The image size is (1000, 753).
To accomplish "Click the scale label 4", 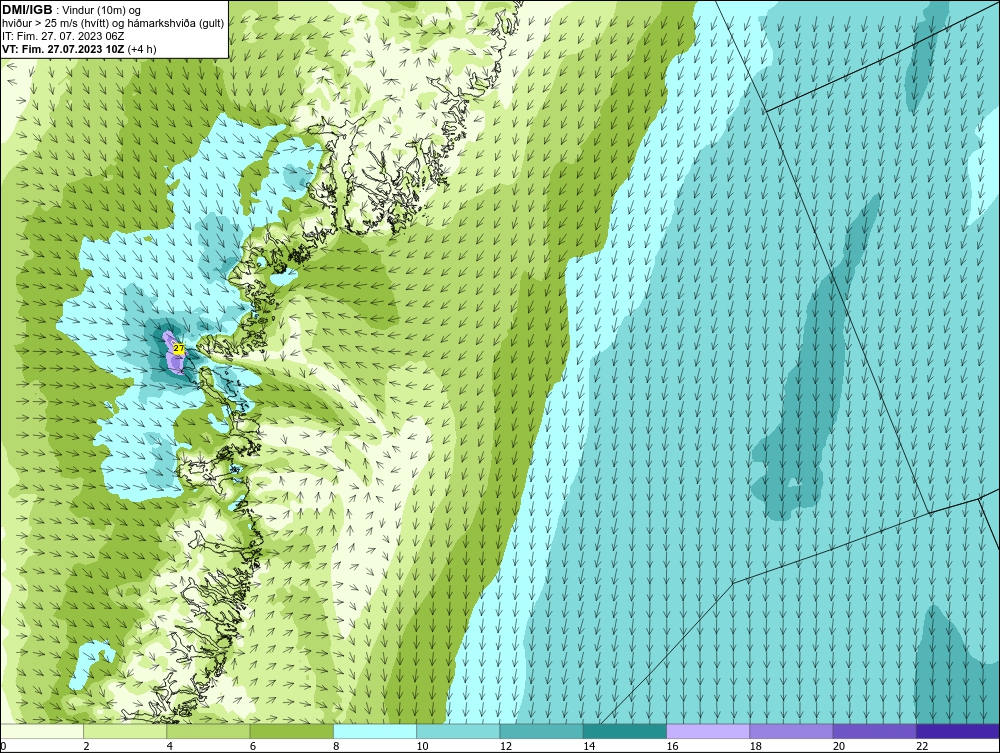I will pyautogui.click(x=170, y=746).
